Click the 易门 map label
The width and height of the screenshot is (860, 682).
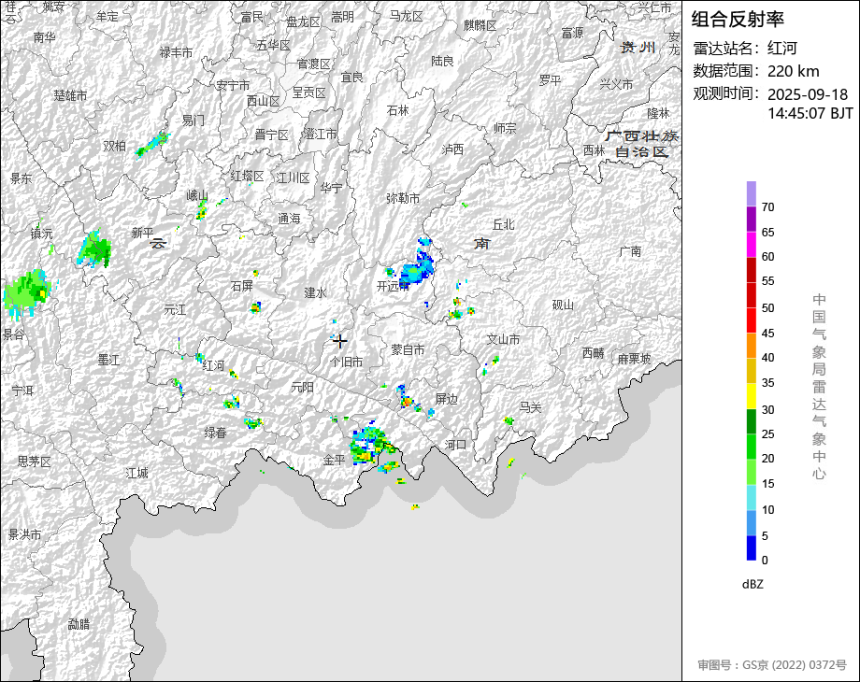pos(193,120)
